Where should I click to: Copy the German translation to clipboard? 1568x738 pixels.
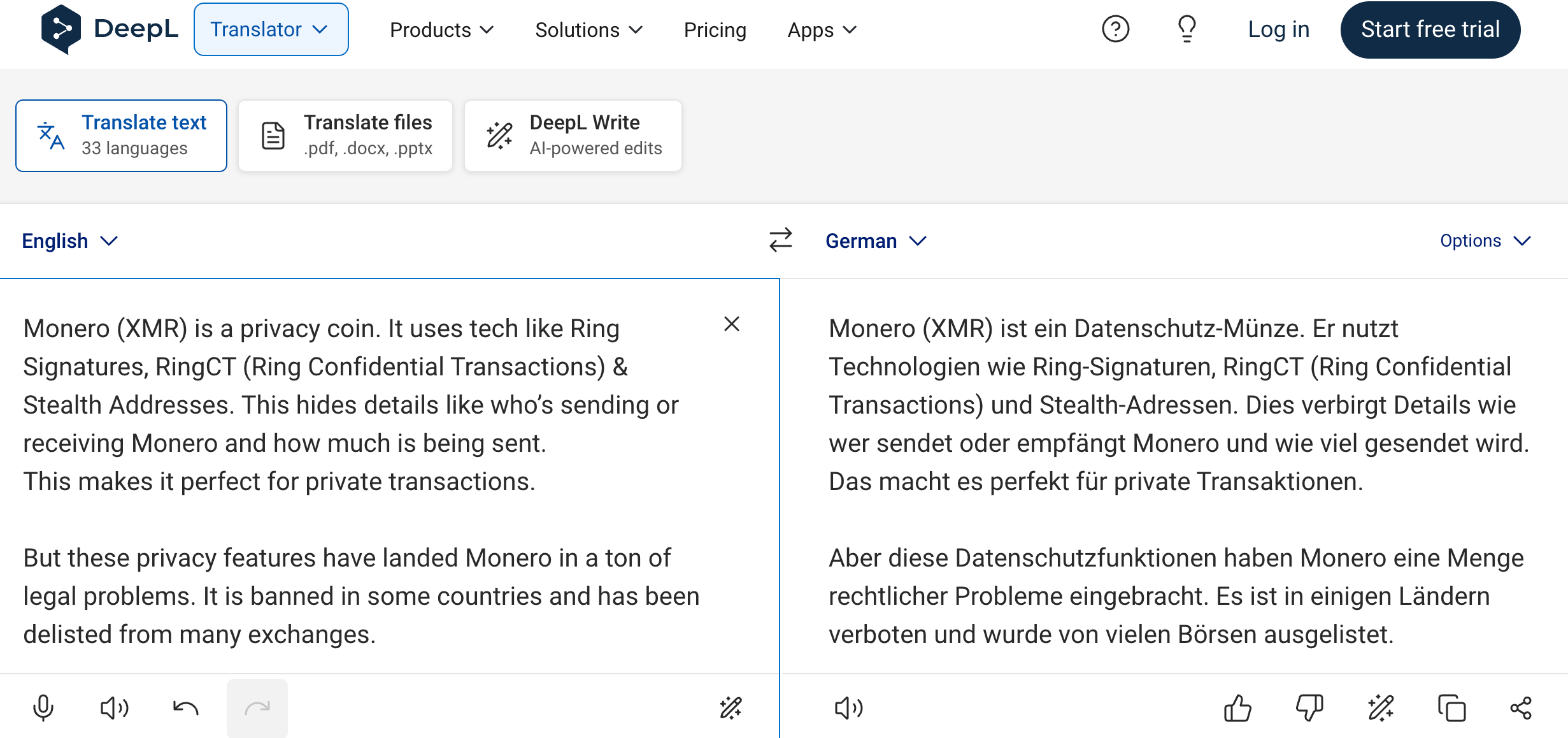[1451, 708]
